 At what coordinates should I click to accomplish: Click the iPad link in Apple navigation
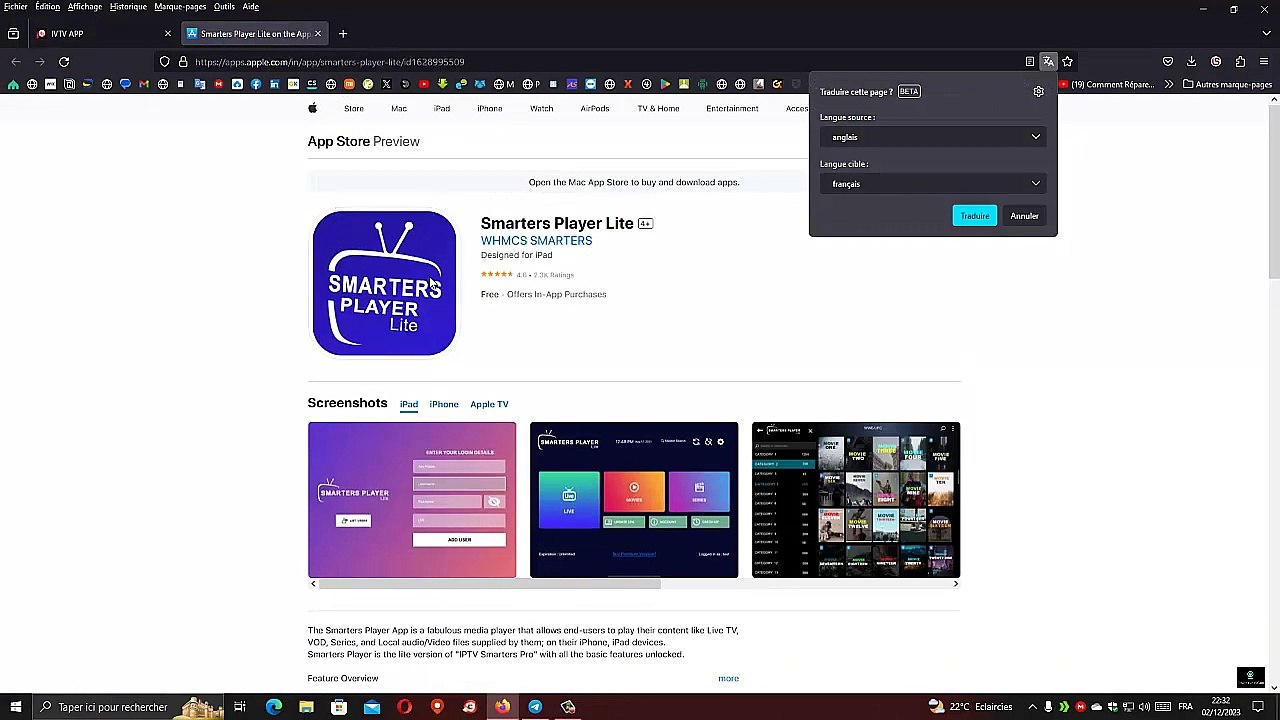tap(442, 108)
